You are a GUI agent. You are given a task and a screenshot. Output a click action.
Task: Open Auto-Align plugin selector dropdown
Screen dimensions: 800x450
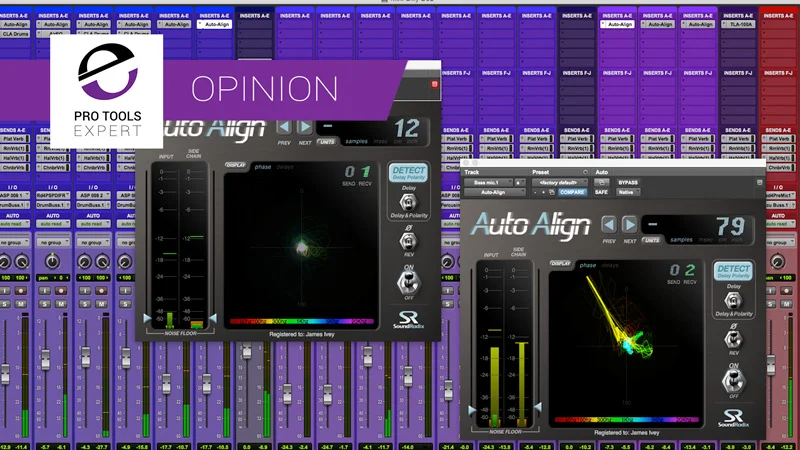(494, 192)
